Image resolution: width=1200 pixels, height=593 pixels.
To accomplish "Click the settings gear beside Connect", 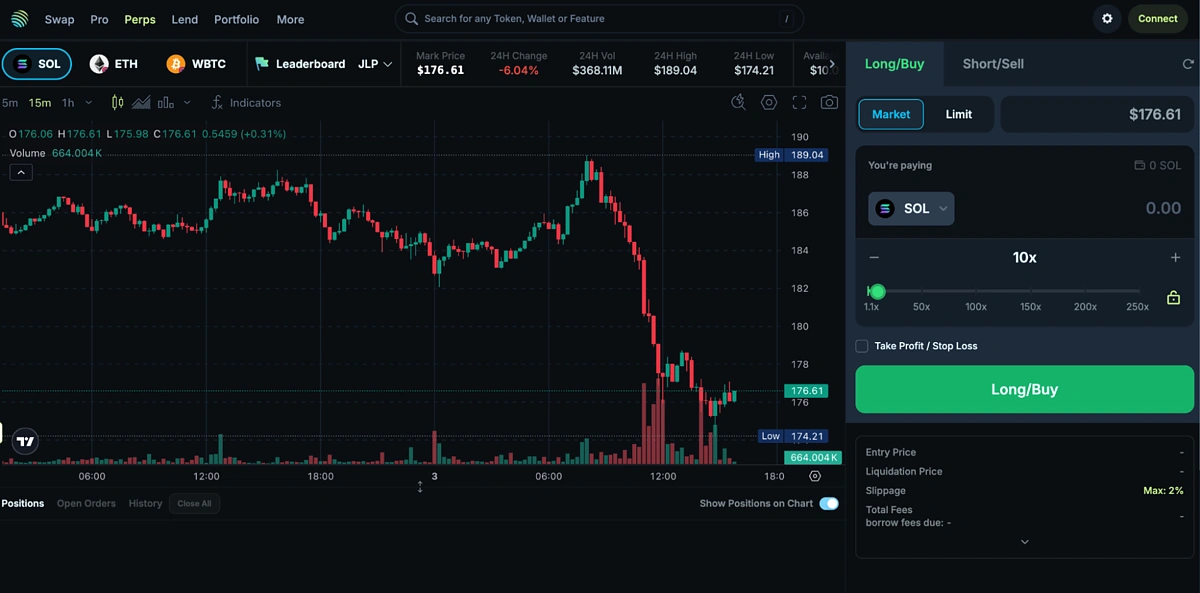I will click(x=1107, y=19).
